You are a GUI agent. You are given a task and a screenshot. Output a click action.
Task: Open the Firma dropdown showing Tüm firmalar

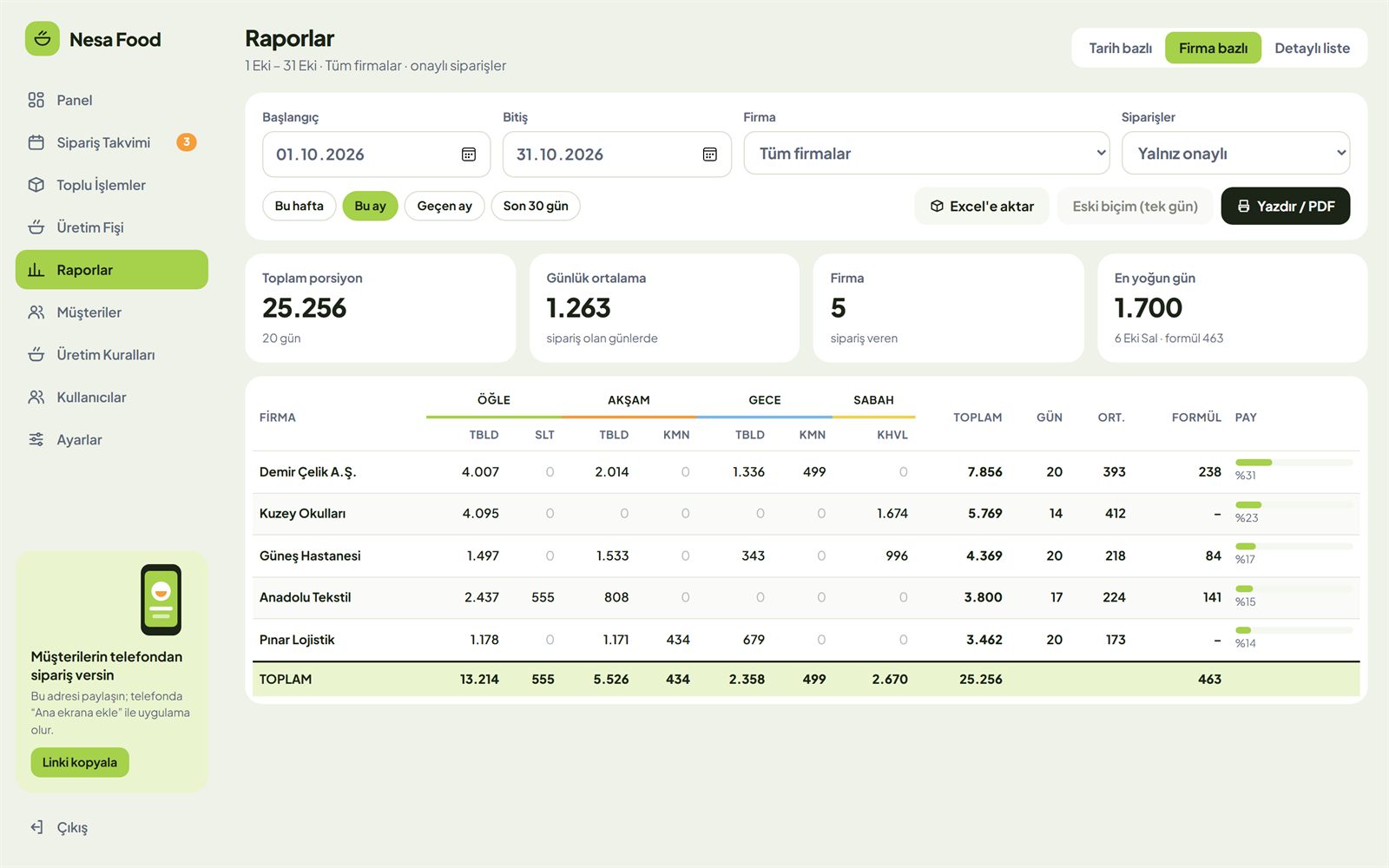pos(926,154)
